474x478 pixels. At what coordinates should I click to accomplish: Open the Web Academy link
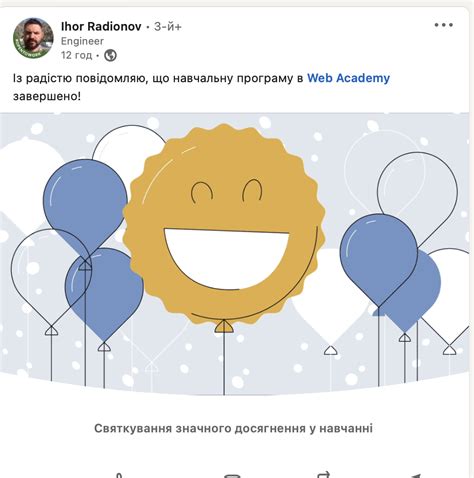[x=348, y=78]
